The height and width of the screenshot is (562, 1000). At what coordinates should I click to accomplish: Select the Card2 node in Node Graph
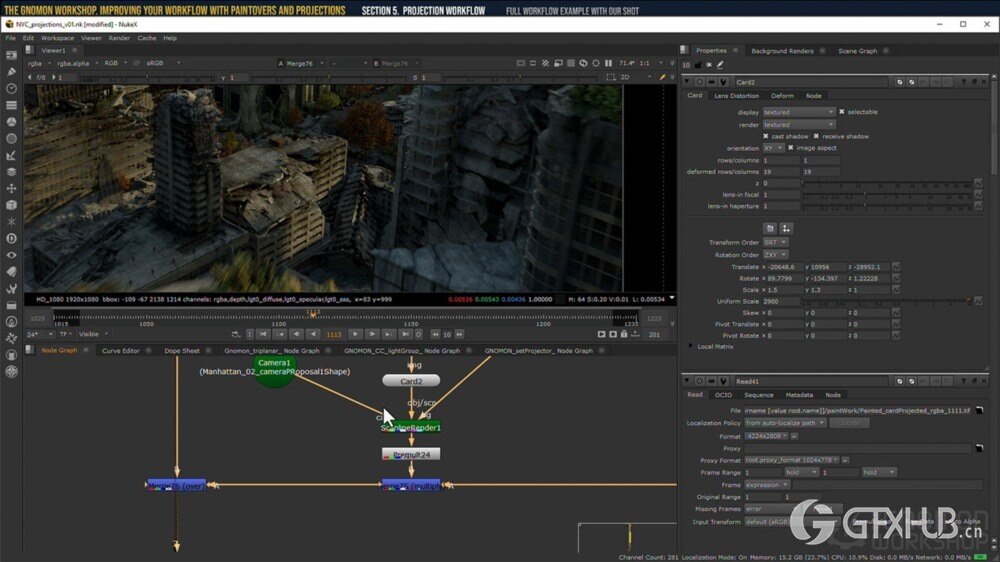coord(411,381)
